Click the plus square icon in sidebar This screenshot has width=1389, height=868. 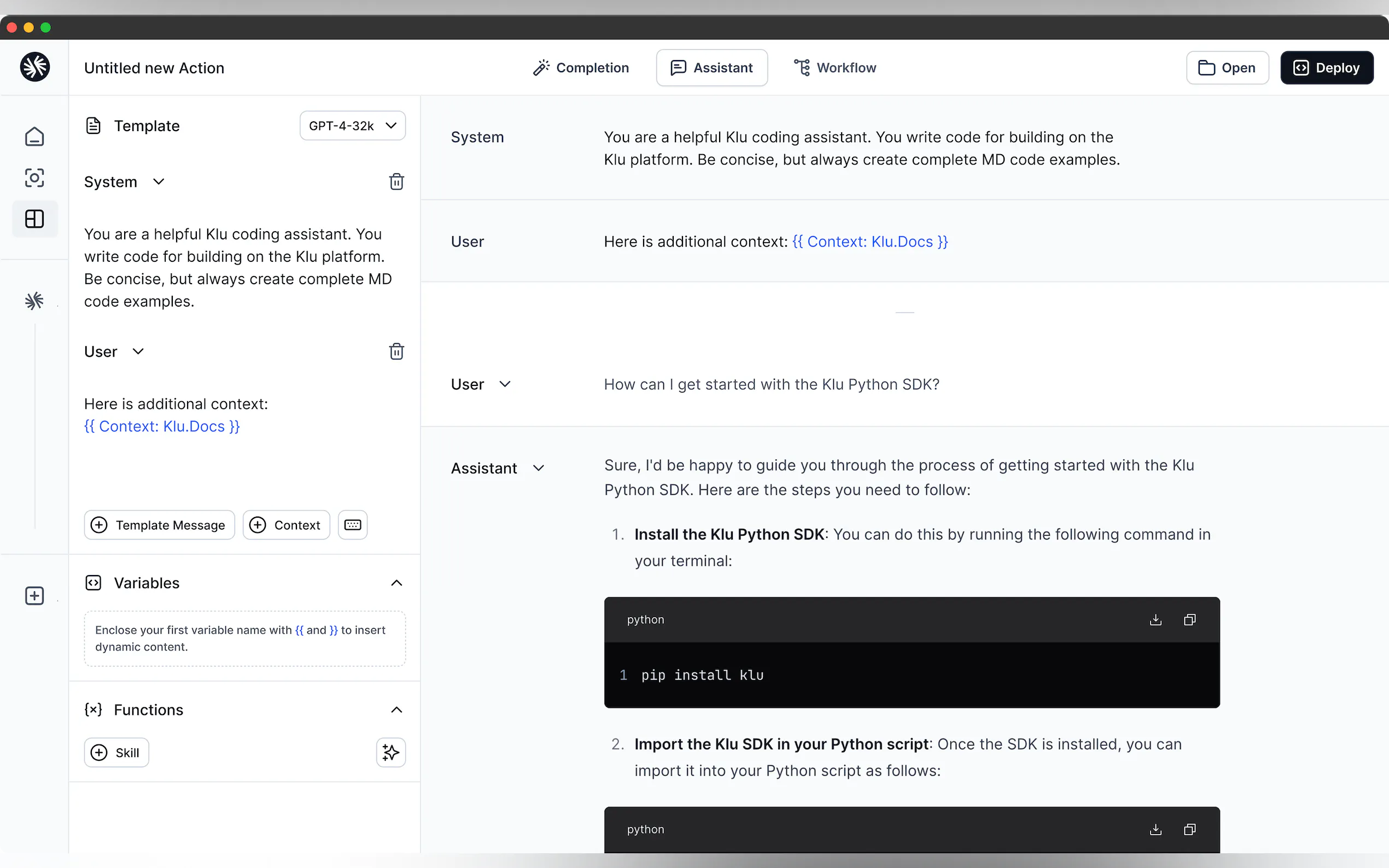[34, 596]
